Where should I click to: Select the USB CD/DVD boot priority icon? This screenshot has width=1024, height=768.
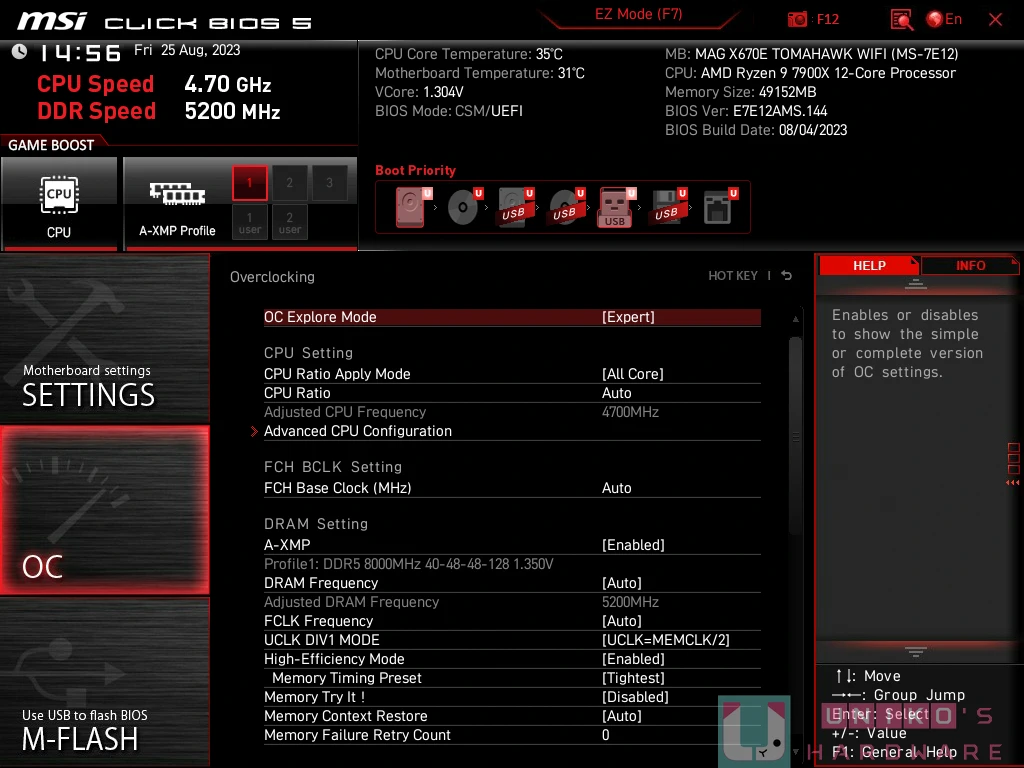pos(566,207)
